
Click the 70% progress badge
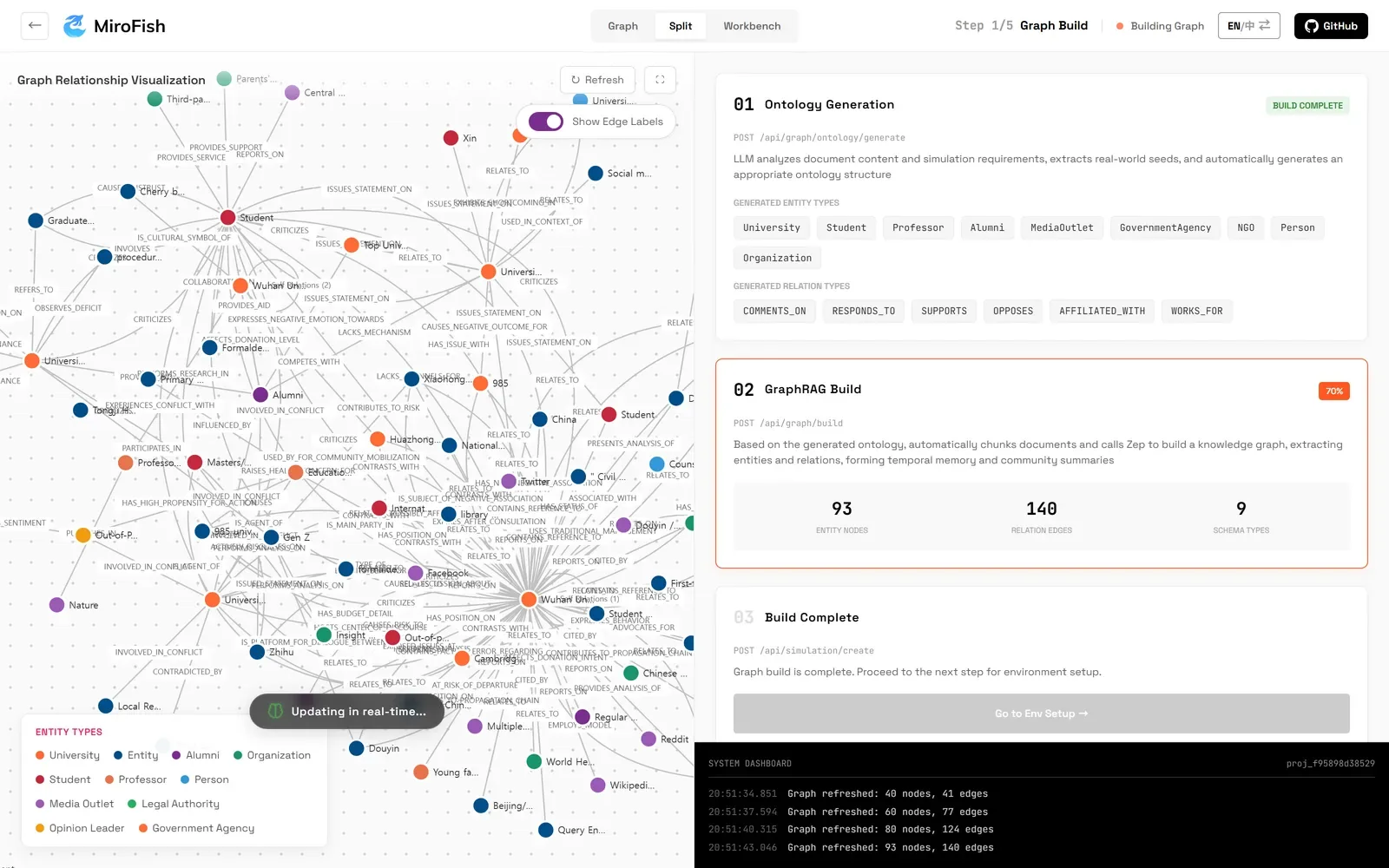(x=1334, y=391)
